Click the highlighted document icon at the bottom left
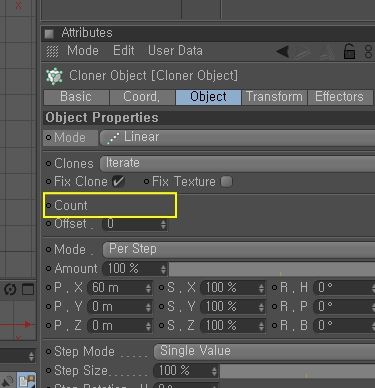 pyautogui.click(x=26, y=381)
